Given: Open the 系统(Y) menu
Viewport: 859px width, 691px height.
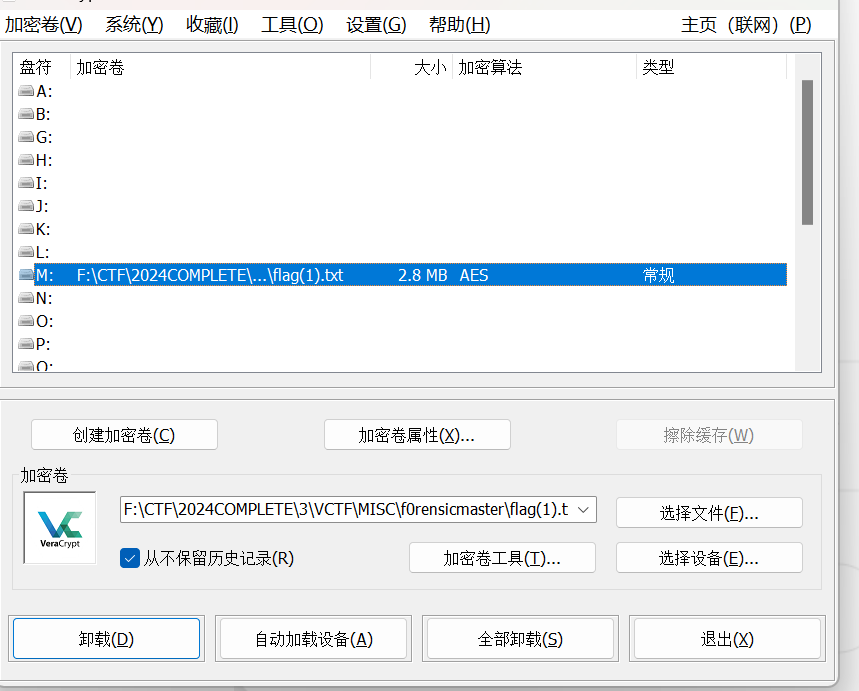Looking at the screenshot, I should (x=134, y=25).
